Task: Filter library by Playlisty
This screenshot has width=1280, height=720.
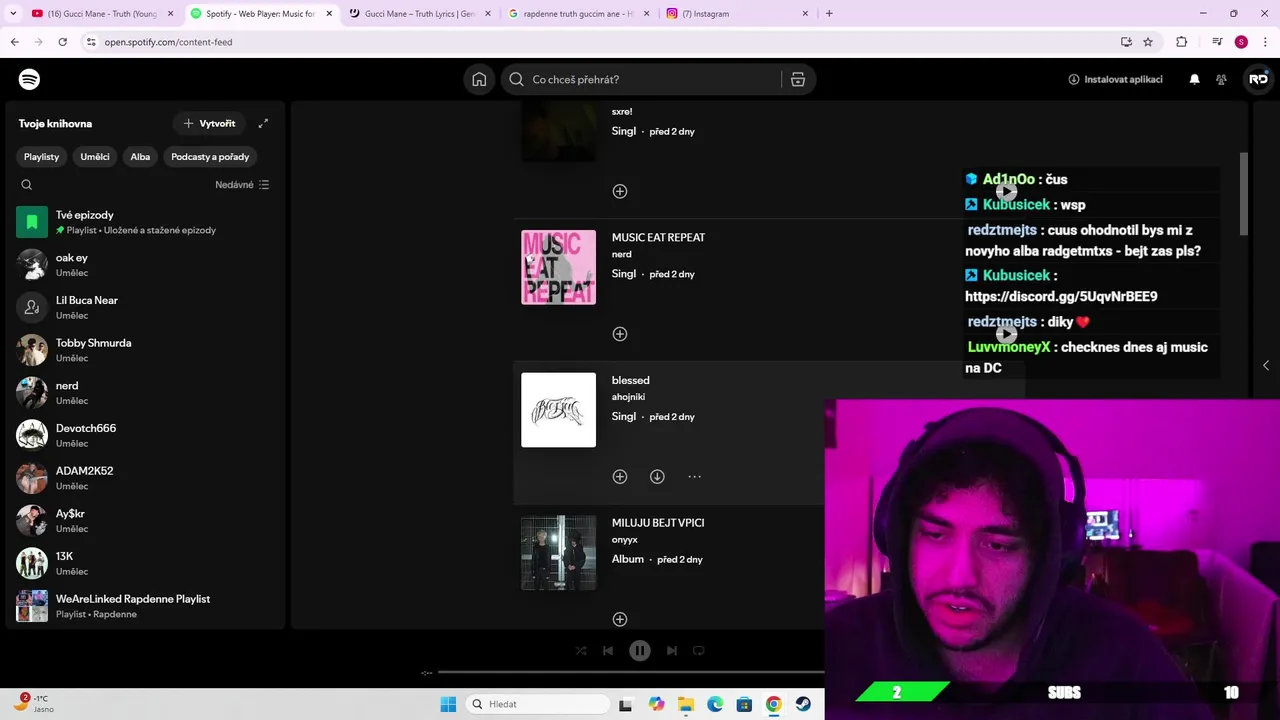Action: tap(42, 157)
